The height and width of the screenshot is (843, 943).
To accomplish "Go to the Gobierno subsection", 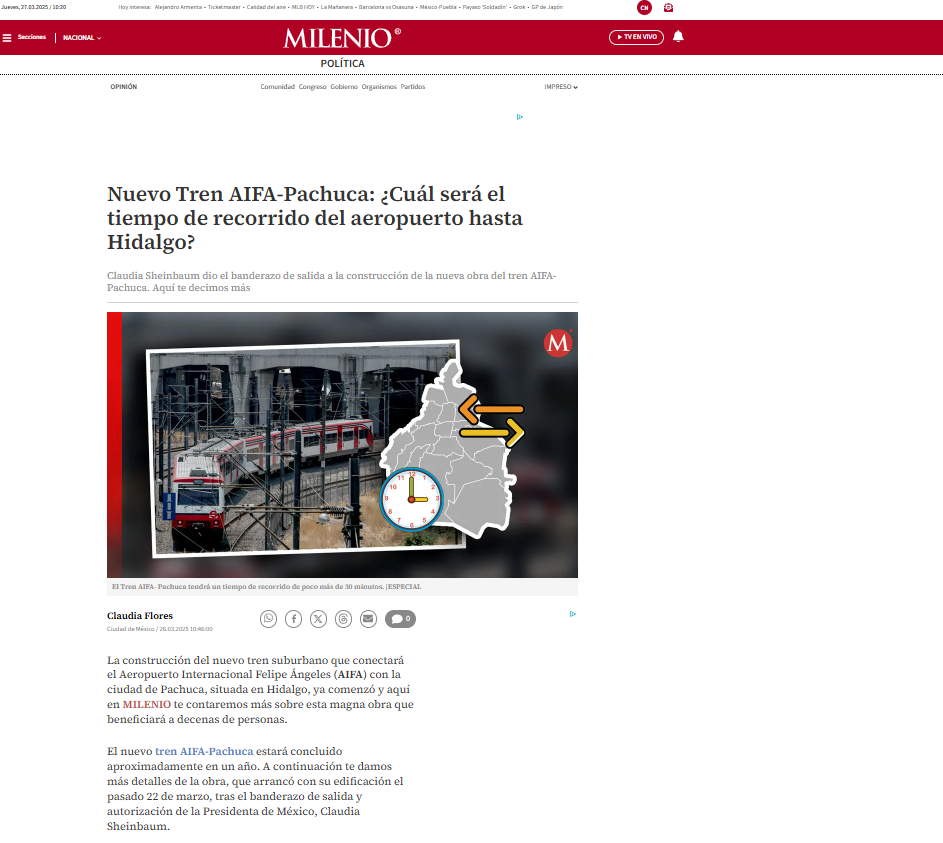I will pos(344,87).
